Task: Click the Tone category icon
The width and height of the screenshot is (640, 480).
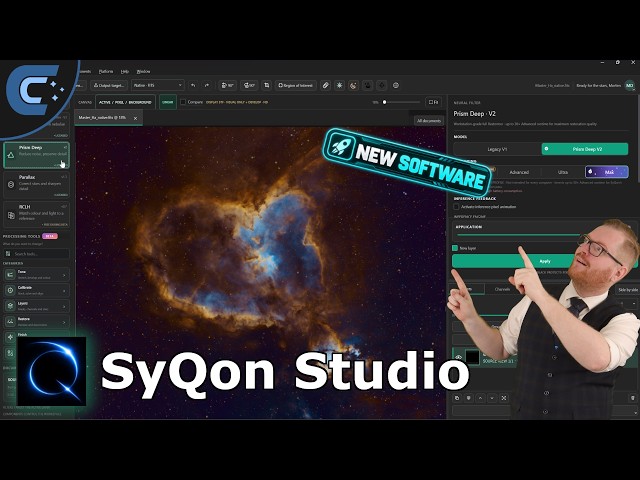Action: [x=10, y=275]
